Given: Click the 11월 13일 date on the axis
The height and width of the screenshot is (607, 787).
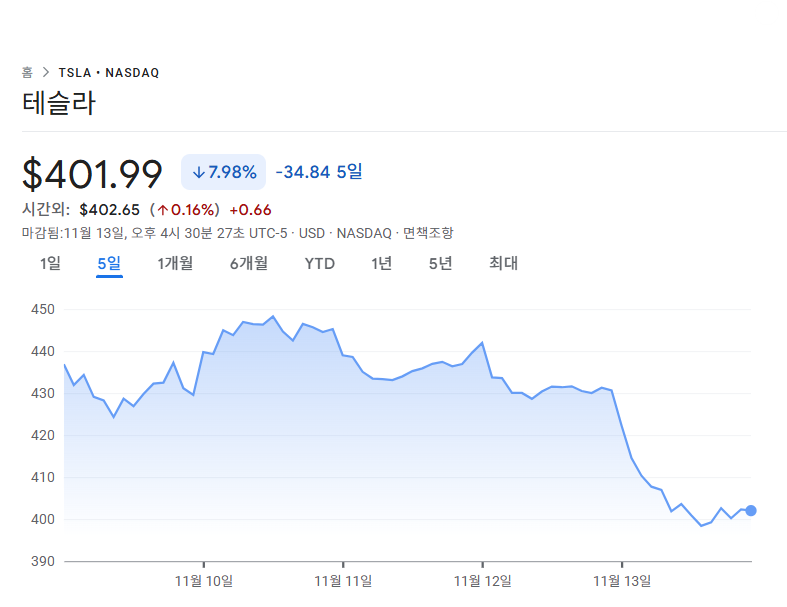Looking at the screenshot, I should 622,581.
